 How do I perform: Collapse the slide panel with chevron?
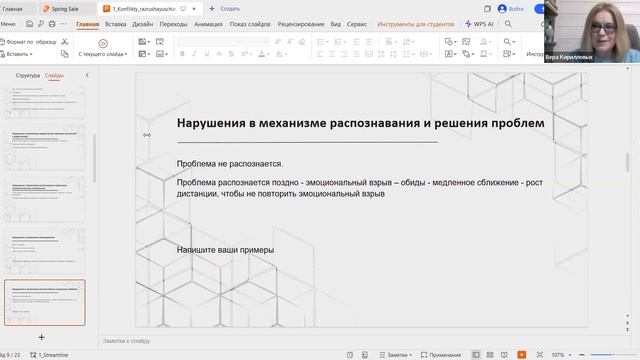tap(87, 75)
